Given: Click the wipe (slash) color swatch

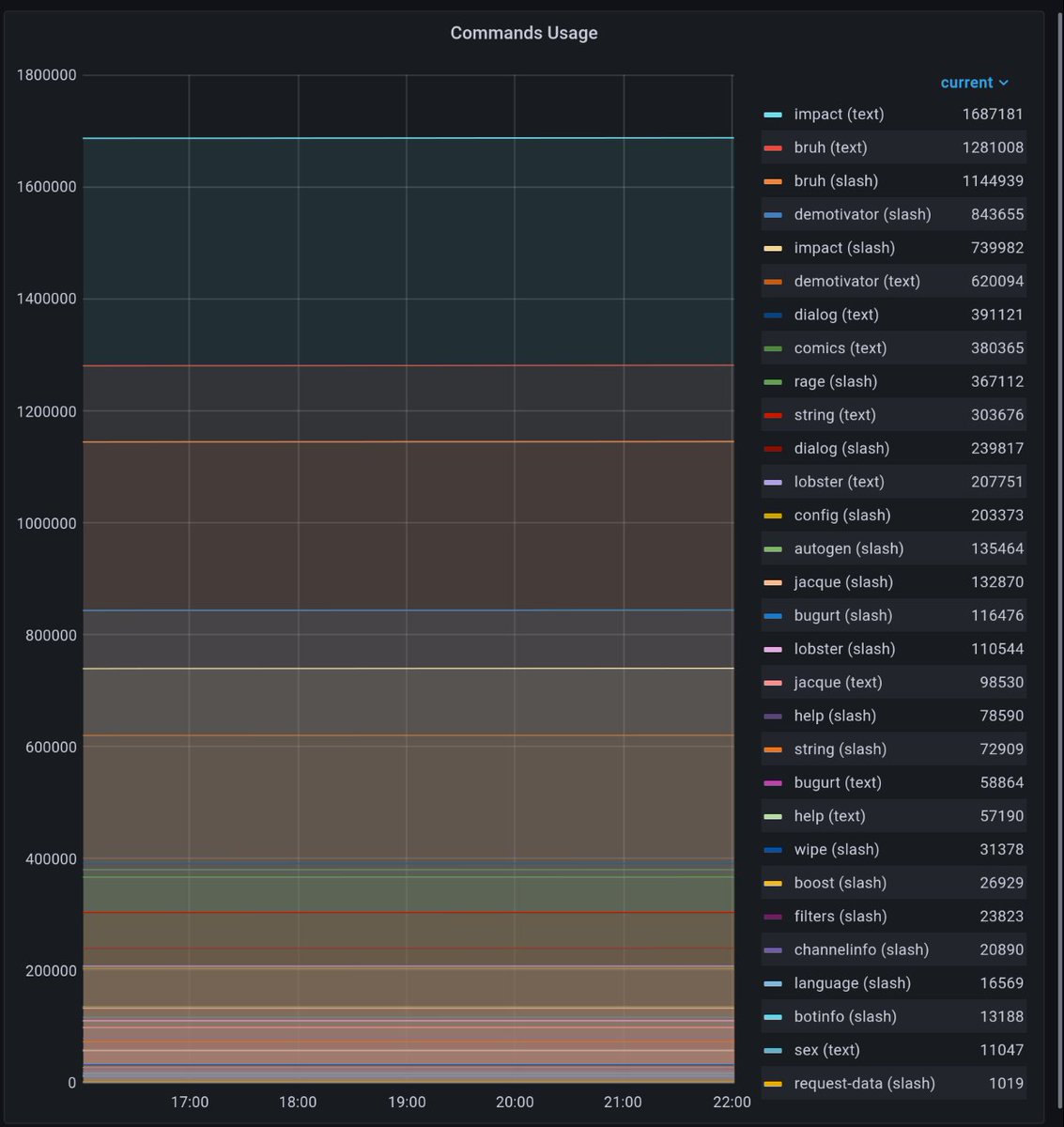Looking at the screenshot, I should [773, 850].
